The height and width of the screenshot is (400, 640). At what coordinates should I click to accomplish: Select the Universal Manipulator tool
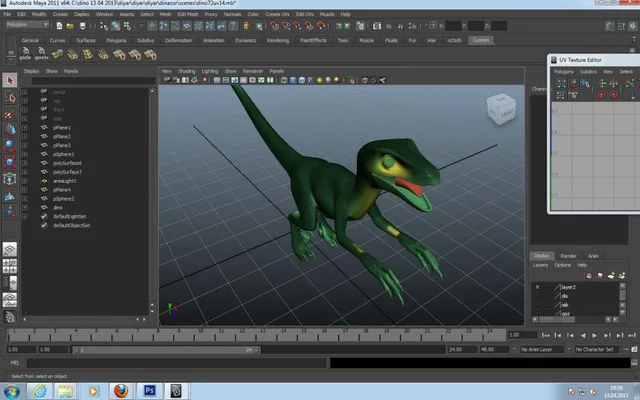click(x=10, y=179)
